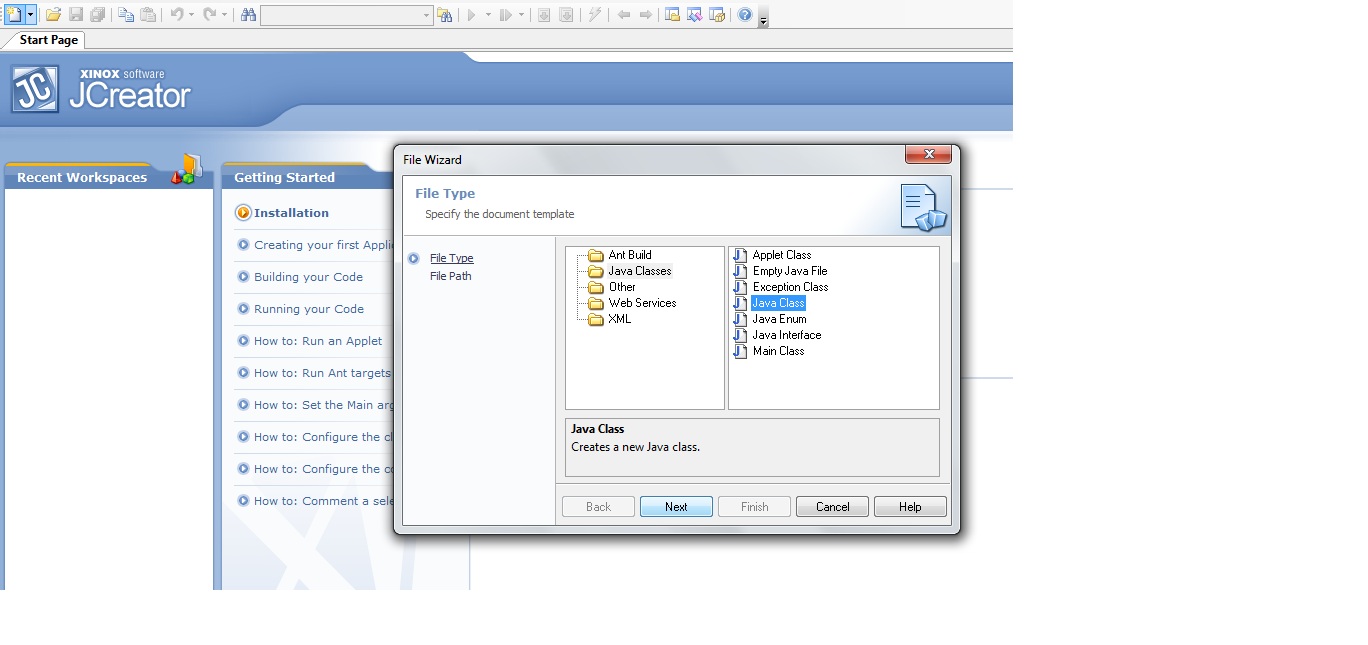Image resolution: width=1368 pixels, height=645 pixels.
Task: Select the File Type radio button
Action: pos(413,257)
